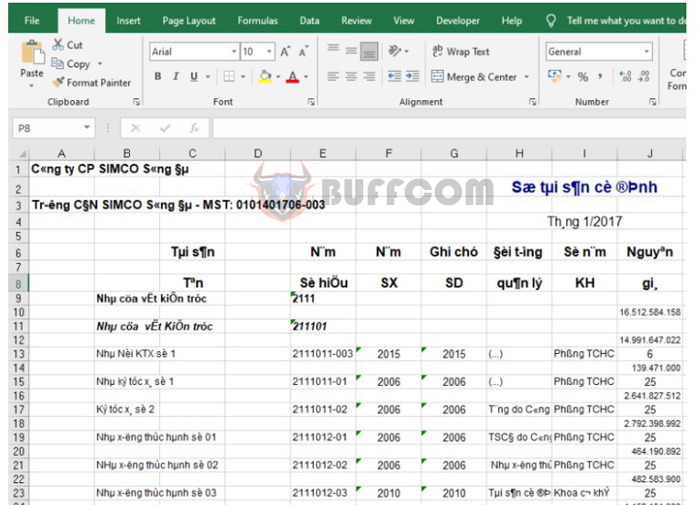The width and height of the screenshot is (700, 505).
Task: Open the Arial font name dropdown
Action: coord(234,52)
